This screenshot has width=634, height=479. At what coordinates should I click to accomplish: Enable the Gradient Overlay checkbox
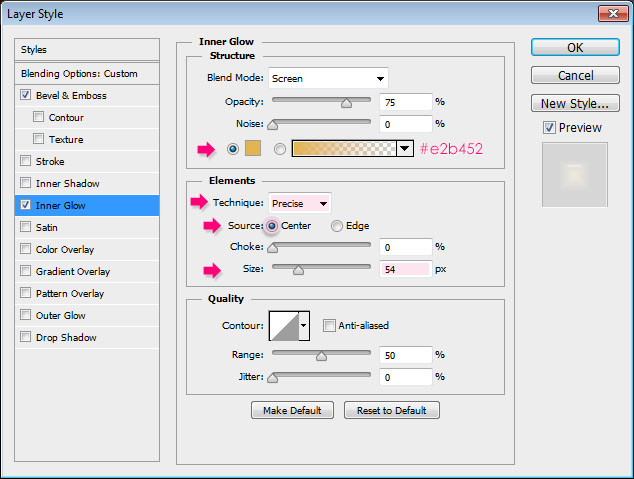tap(25, 270)
